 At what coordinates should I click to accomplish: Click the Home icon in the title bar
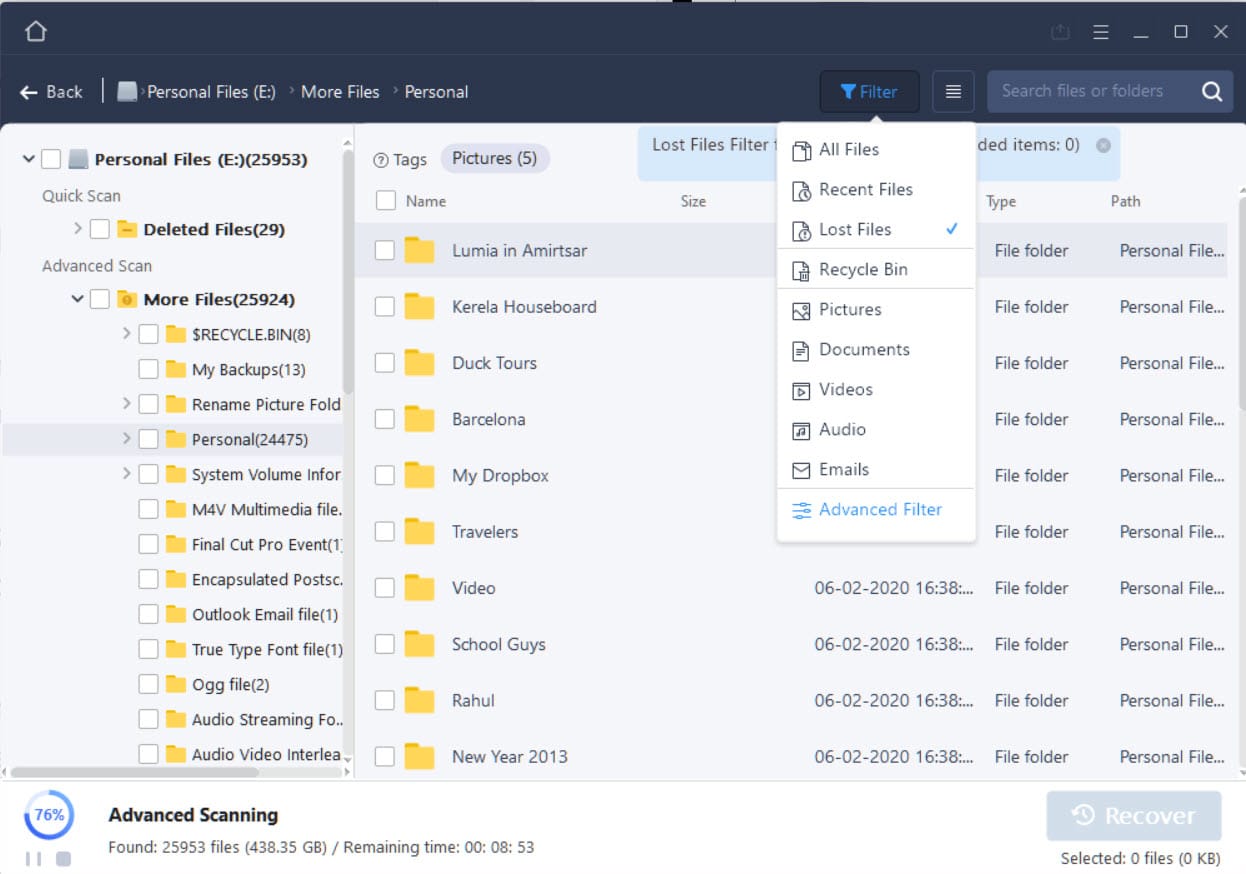(36, 30)
